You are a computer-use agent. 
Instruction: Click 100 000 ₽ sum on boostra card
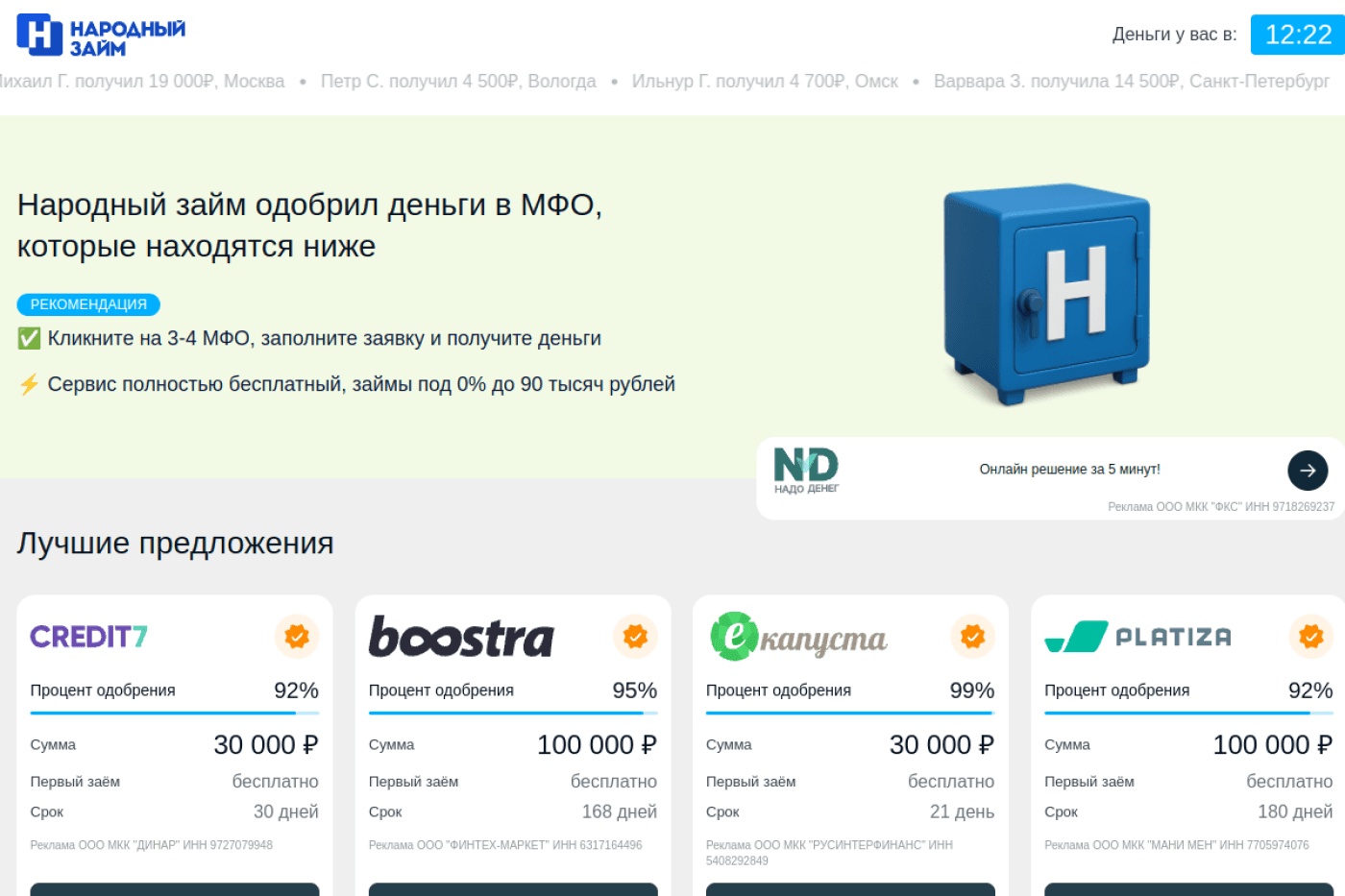click(x=597, y=745)
